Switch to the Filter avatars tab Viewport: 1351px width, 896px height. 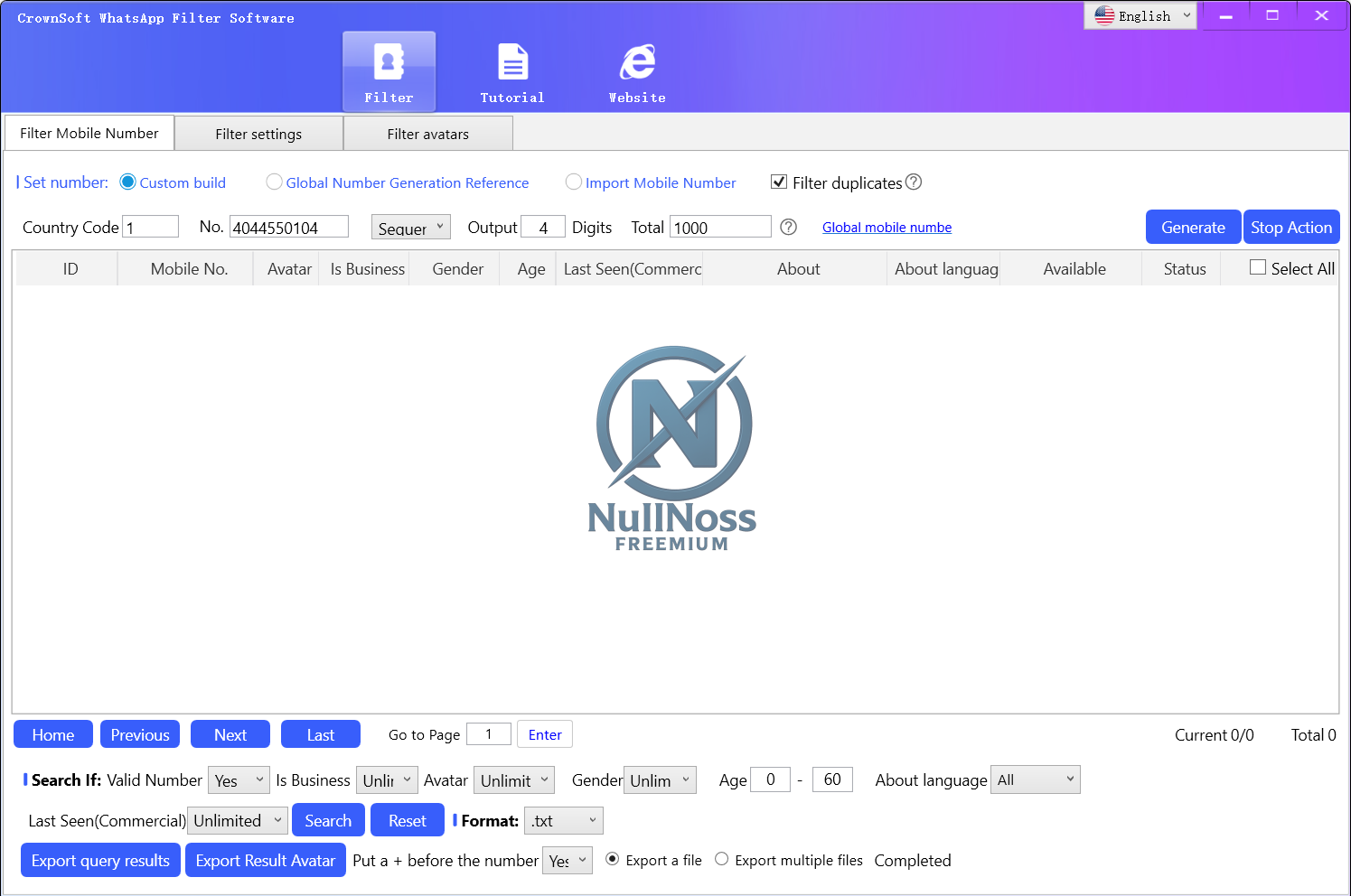pos(427,134)
